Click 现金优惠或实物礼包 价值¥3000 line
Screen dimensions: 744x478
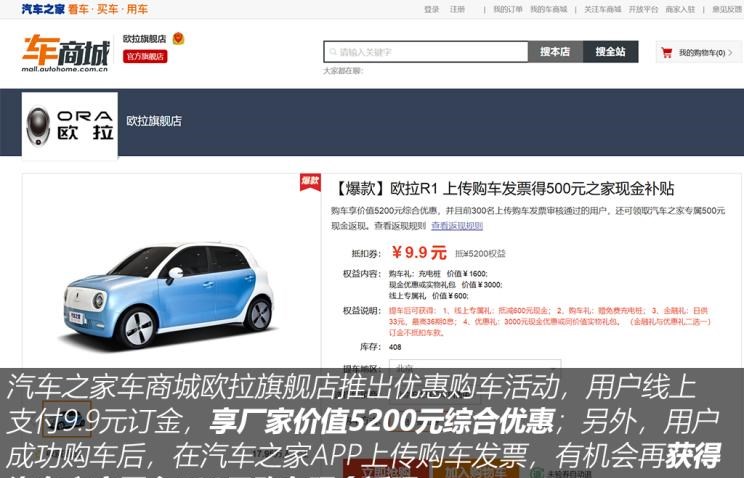coord(446,285)
